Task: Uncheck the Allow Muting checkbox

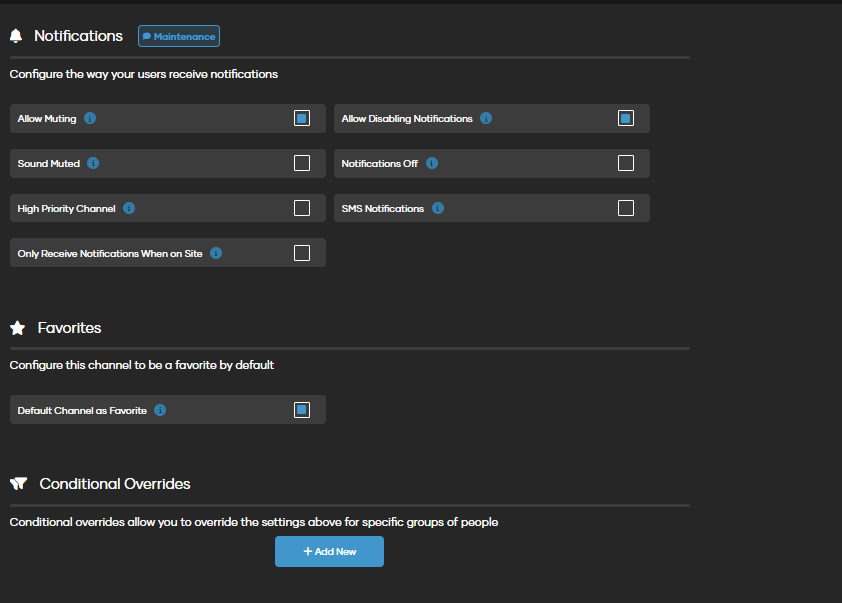Action: point(302,118)
